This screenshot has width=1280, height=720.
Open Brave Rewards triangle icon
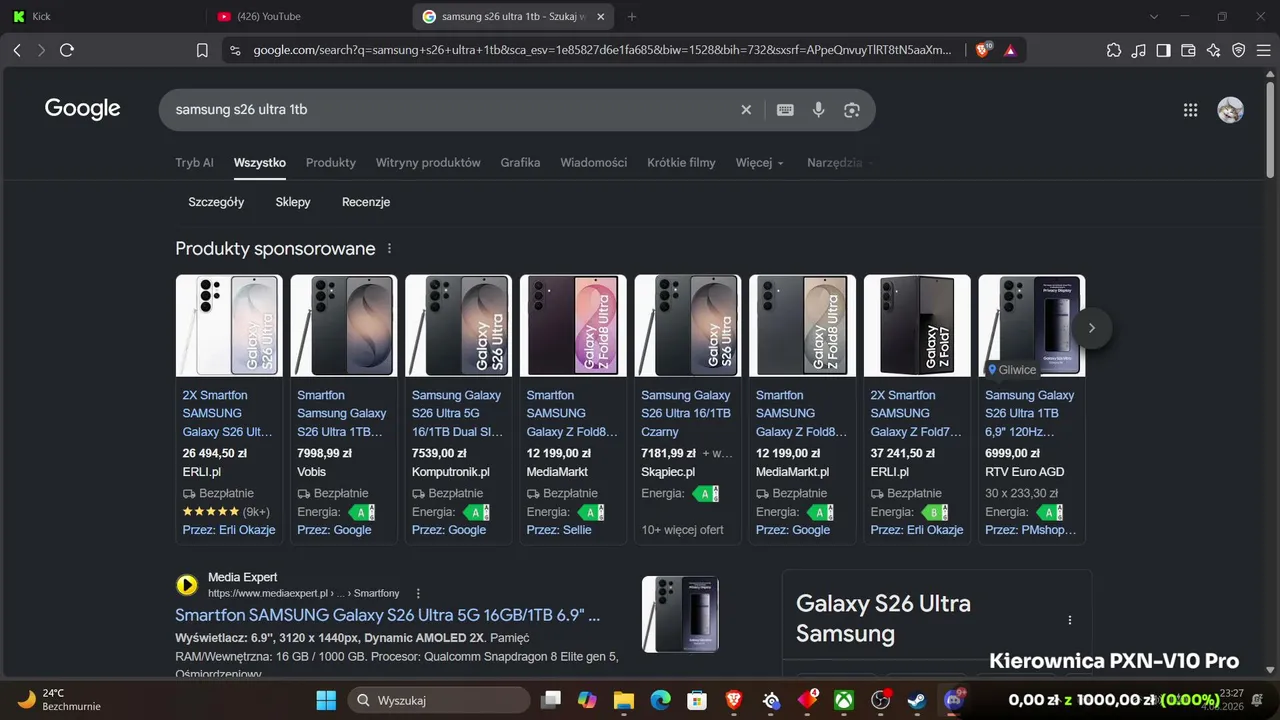[1010, 50]
